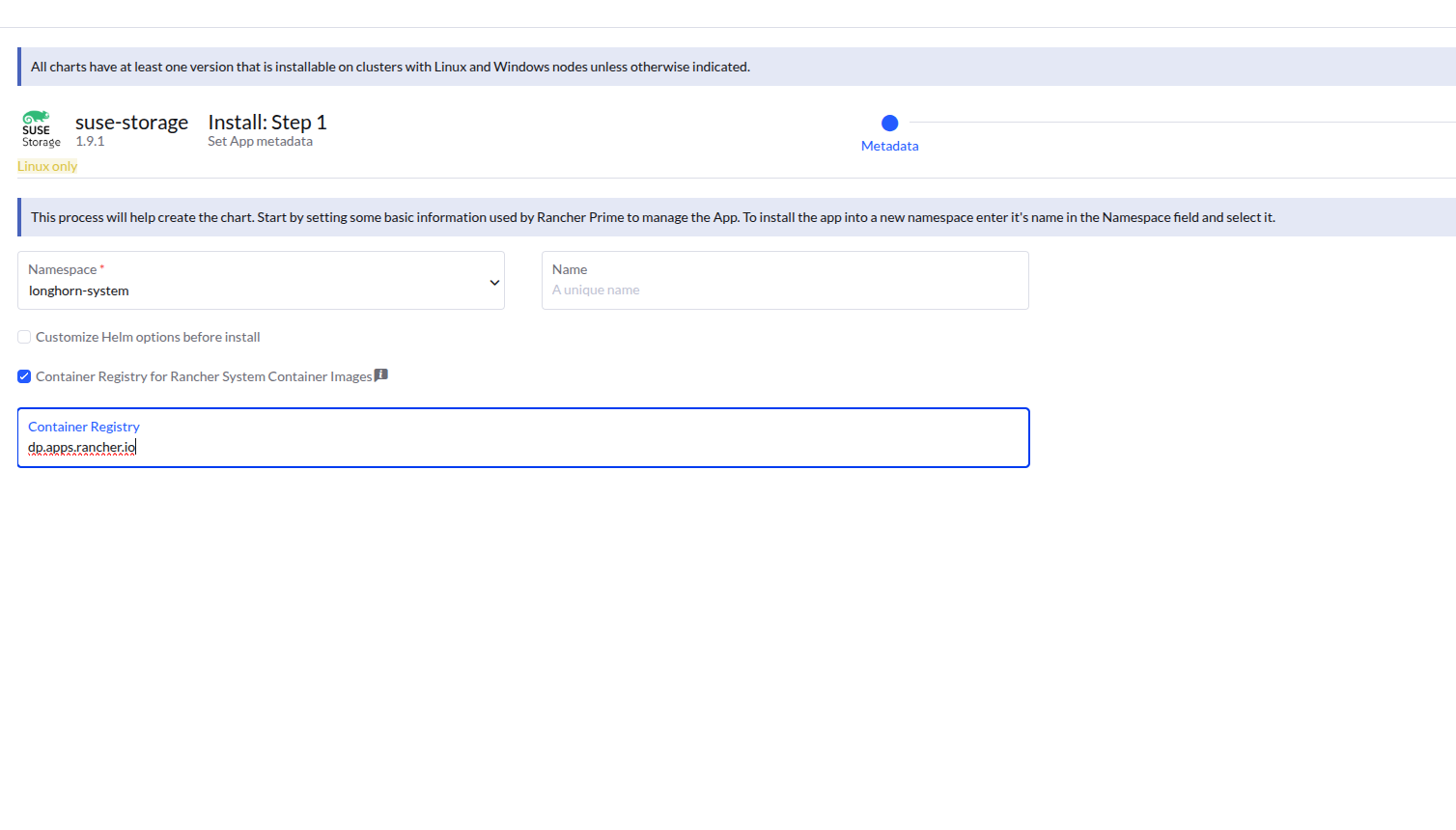This screenshot has width=1456, height=830.
Task: Click the chart creation process info banner
Action: pyautogui.click(x=653, y=217)
